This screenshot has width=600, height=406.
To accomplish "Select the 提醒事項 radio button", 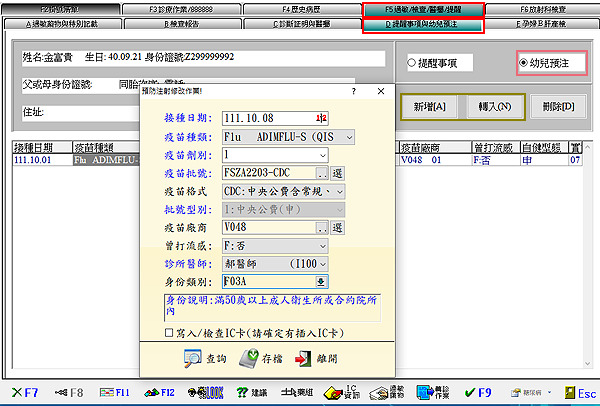I will click(x=411, y=63).
